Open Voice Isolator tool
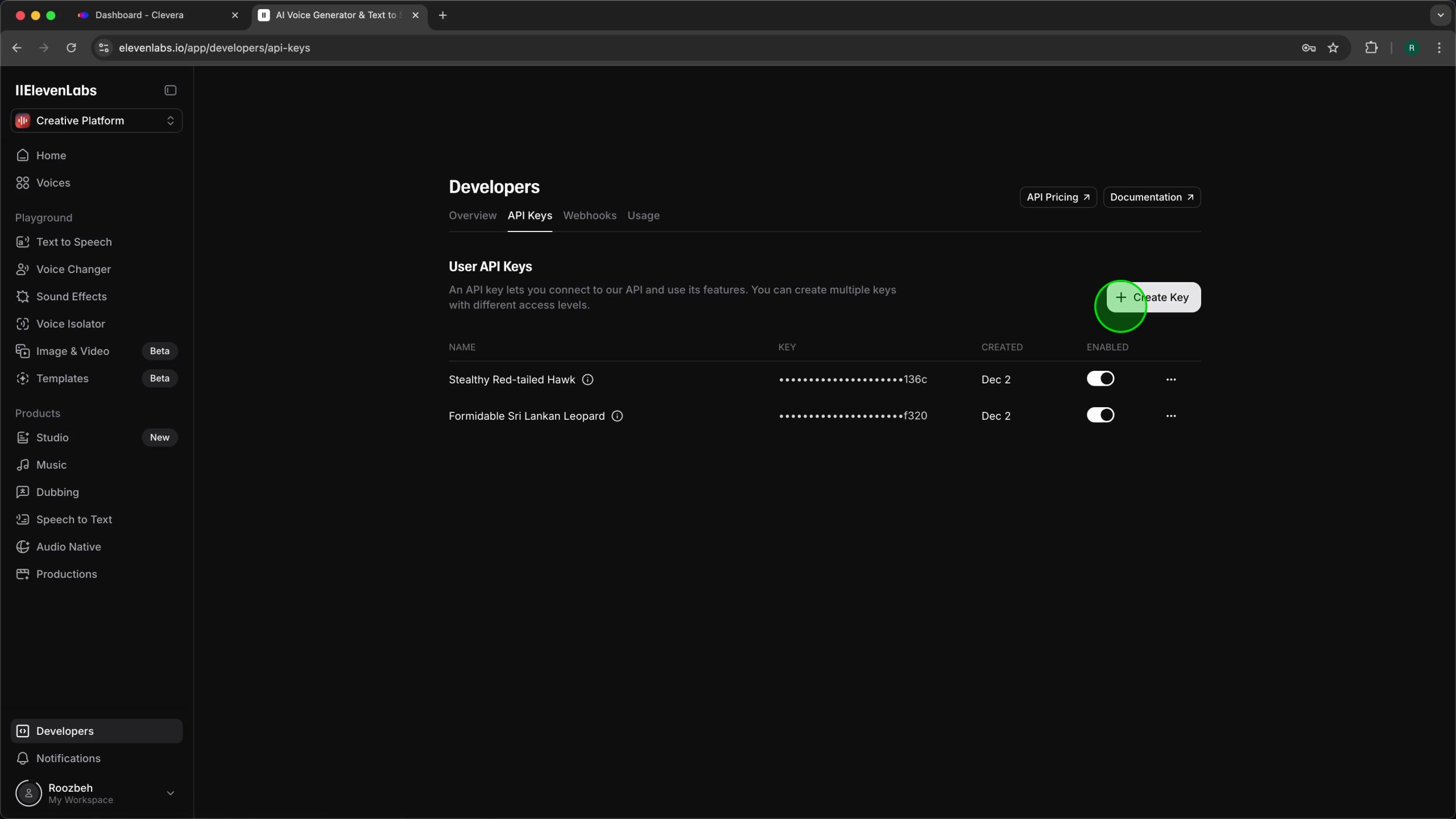 click(71, 324)
